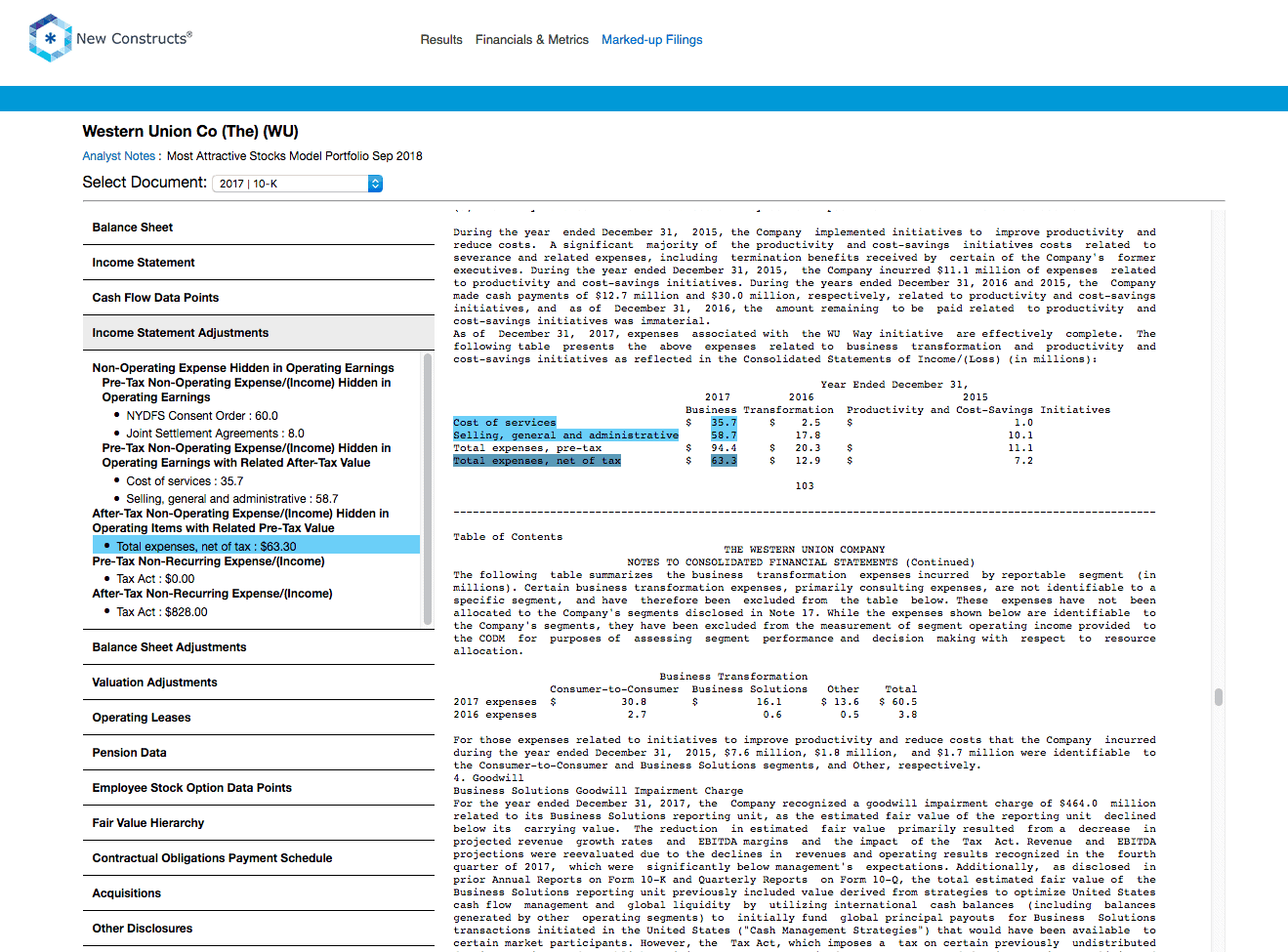
Task: Select Tax Act : $0.00 item
Action: (x=155, y=579)
